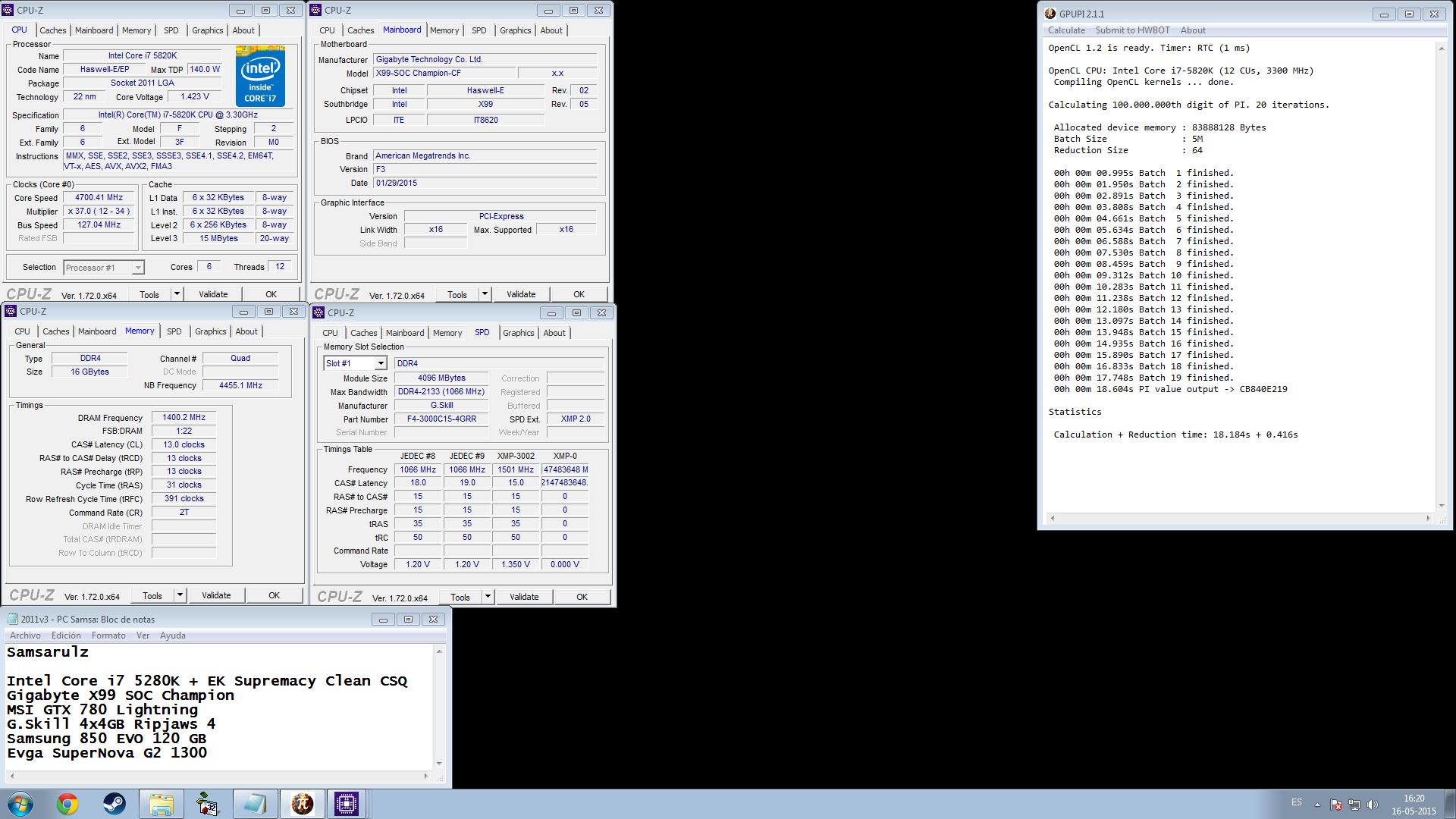The height and width of the screenshot is (819, 1456).
Task: Select About tab in CPU-Z Motherboard window
Action: 551,30
